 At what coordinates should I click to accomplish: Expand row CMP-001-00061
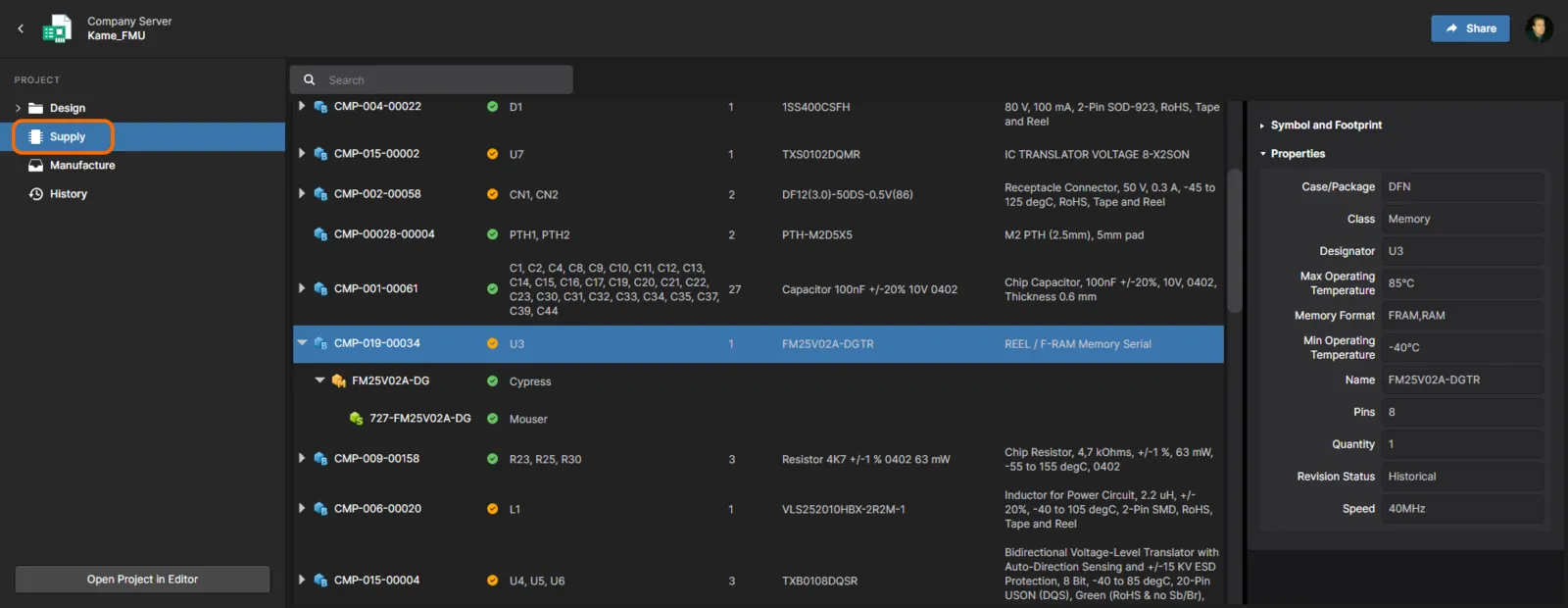(302, 288)
